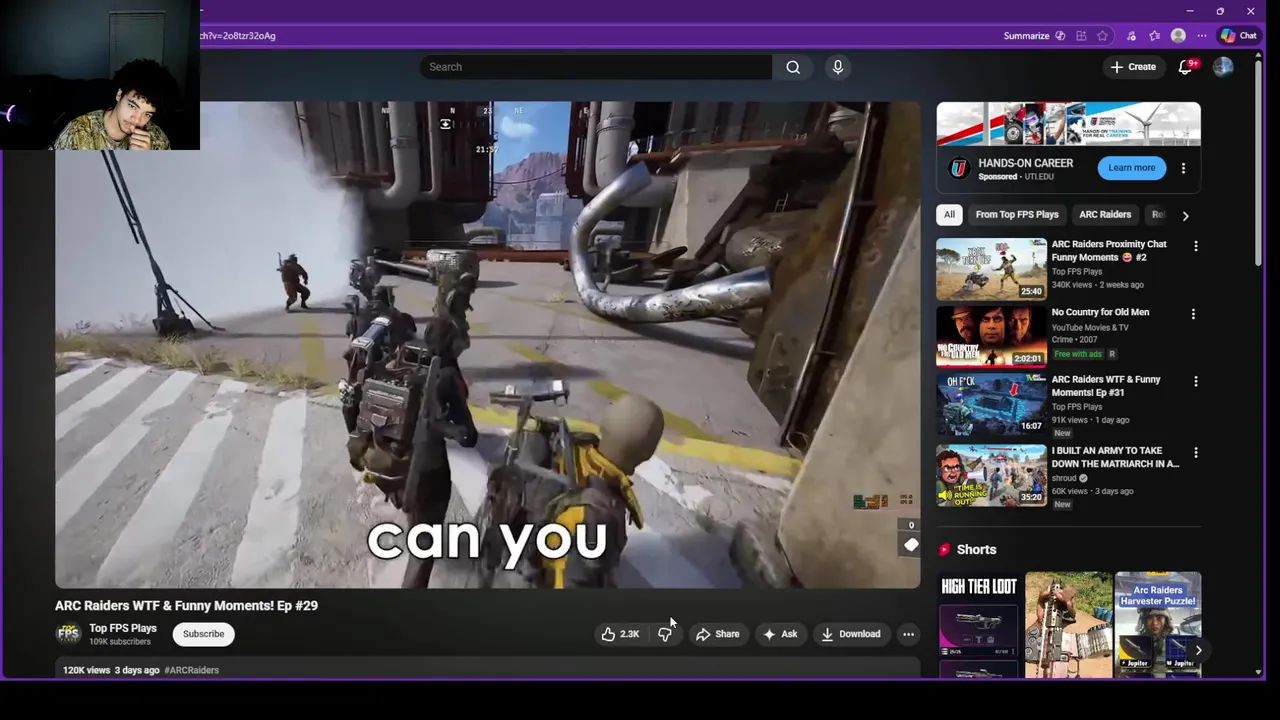Open options for shroud's Matriarch video
Image resolution: width=1280 pixels, height=720 pixels.
point(1196,453)
